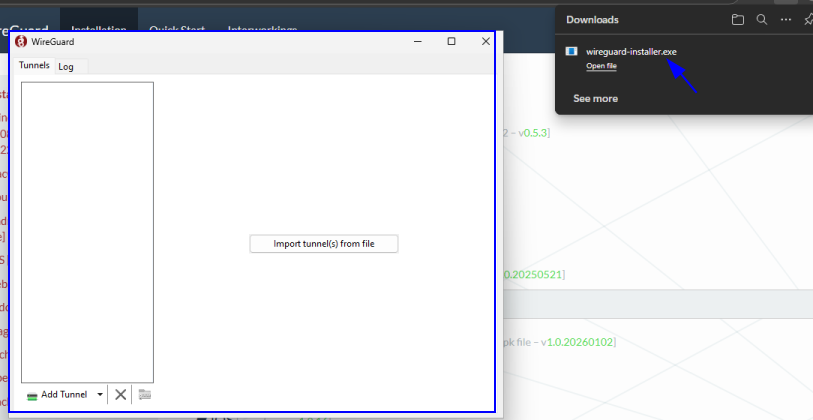
Task: Click See more in Downloads panel
Action: (x=595, y=99)
